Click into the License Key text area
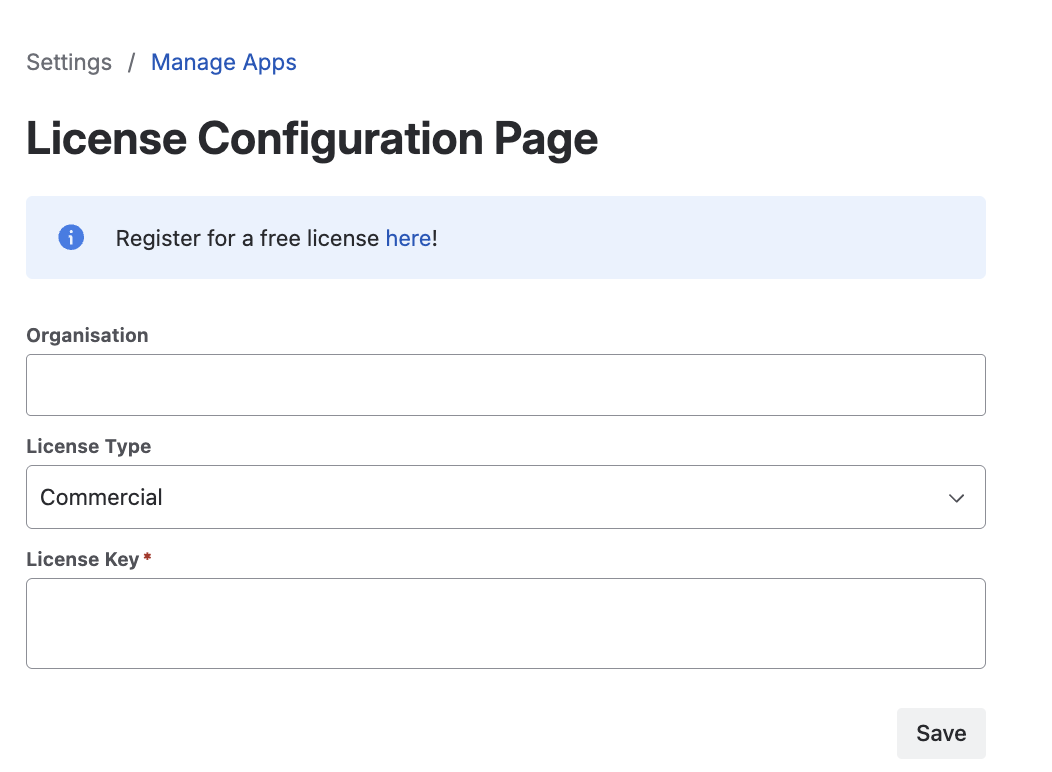 pos(506,623)
